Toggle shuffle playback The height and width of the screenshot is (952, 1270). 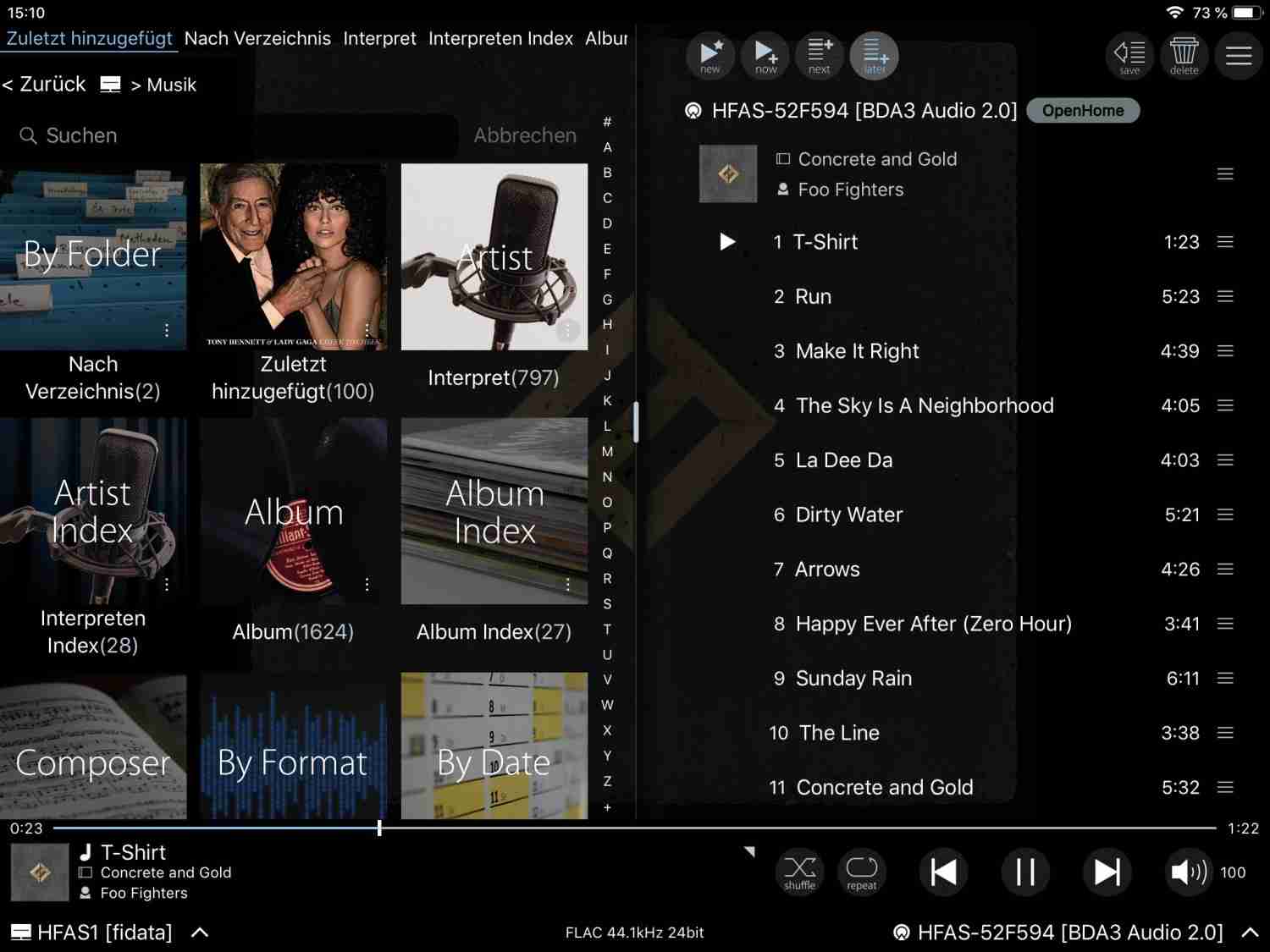[x=799, y=872]
